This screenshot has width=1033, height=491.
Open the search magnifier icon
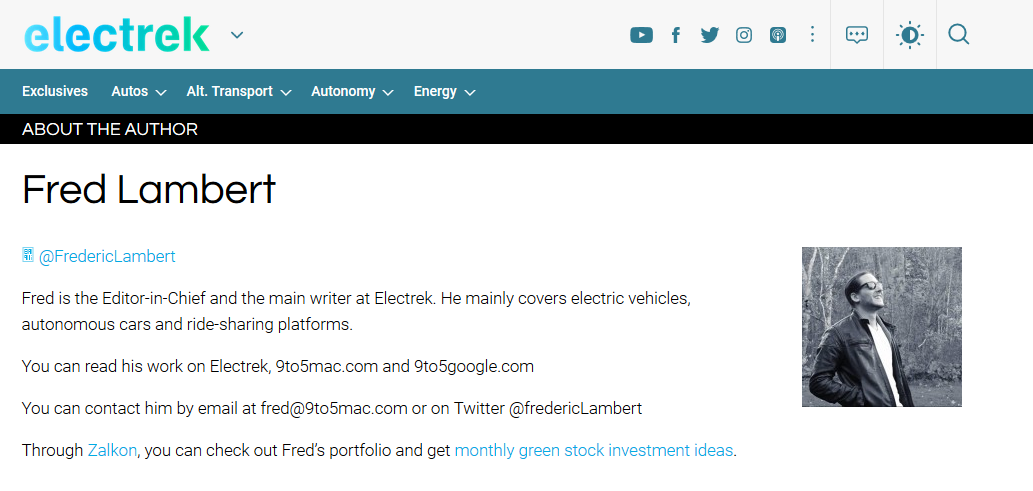coord(958,35)
